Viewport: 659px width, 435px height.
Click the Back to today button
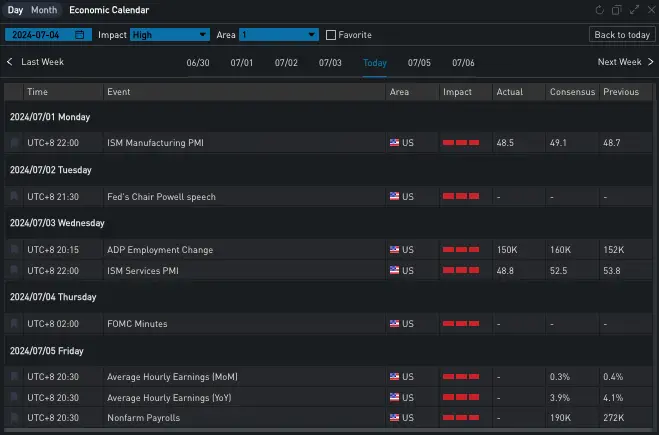622,35
